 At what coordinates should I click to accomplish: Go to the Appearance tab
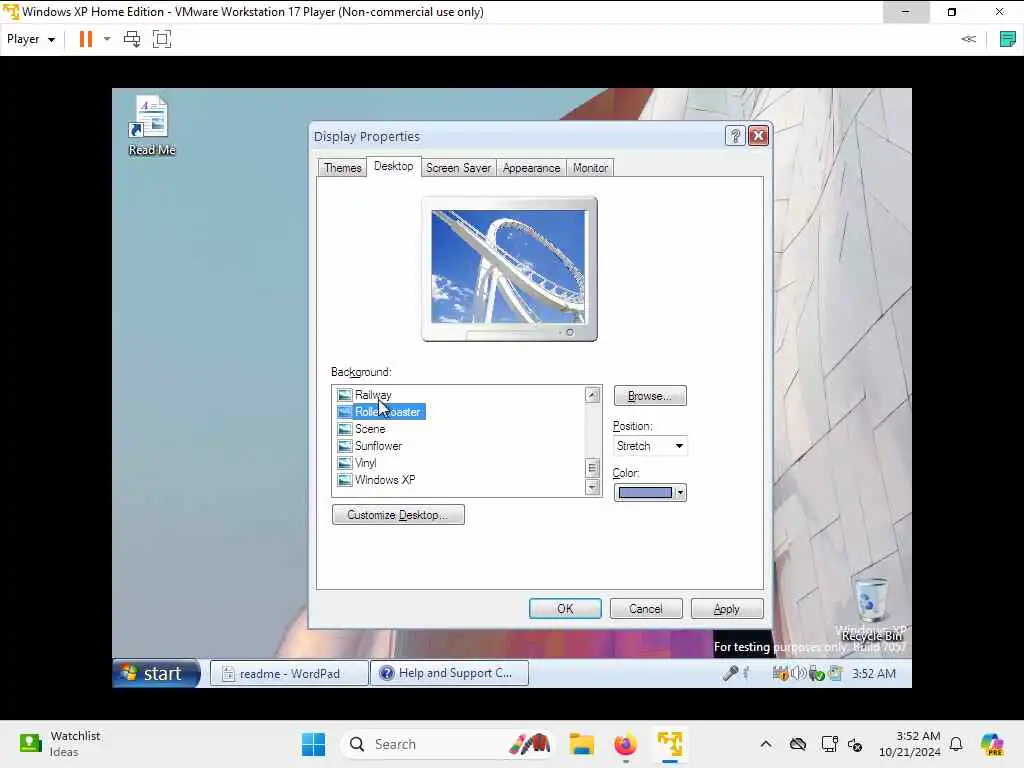point(531,168)
